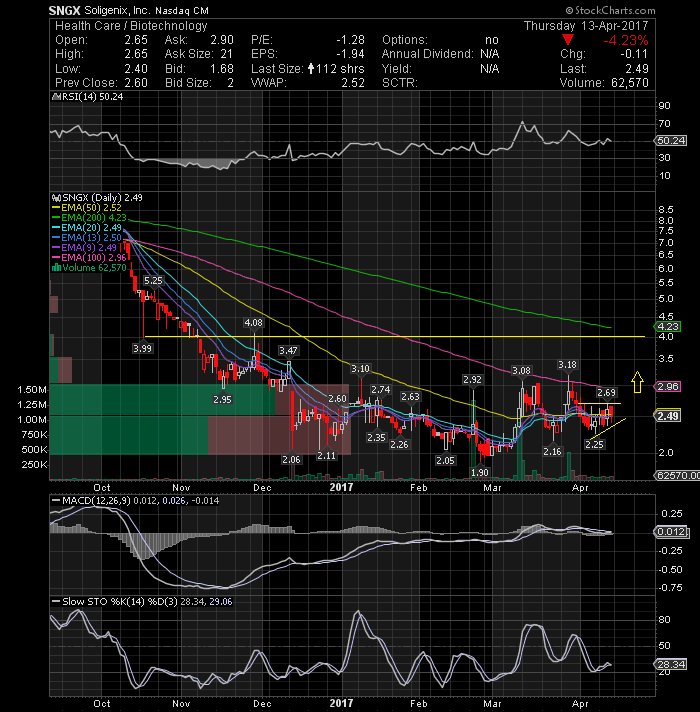Screen dimensions: 700x712
Task: Click the red down-triangle change indicator
Action: (x=567, y=40)
